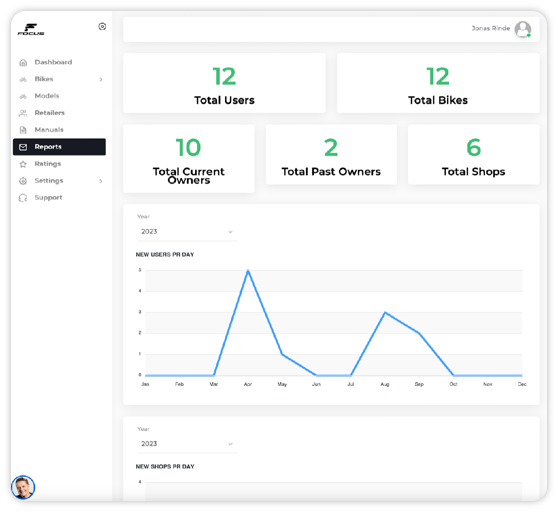Viewport: 558px width, 512px height.
Task: Click the Reports envelope icon
Action: (x=23, y=147)
